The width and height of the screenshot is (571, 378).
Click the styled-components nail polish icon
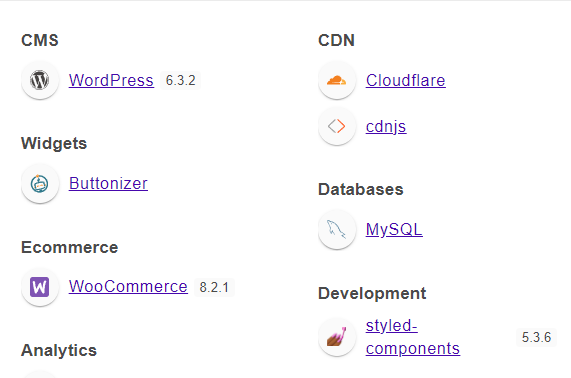tap(337, 337)
